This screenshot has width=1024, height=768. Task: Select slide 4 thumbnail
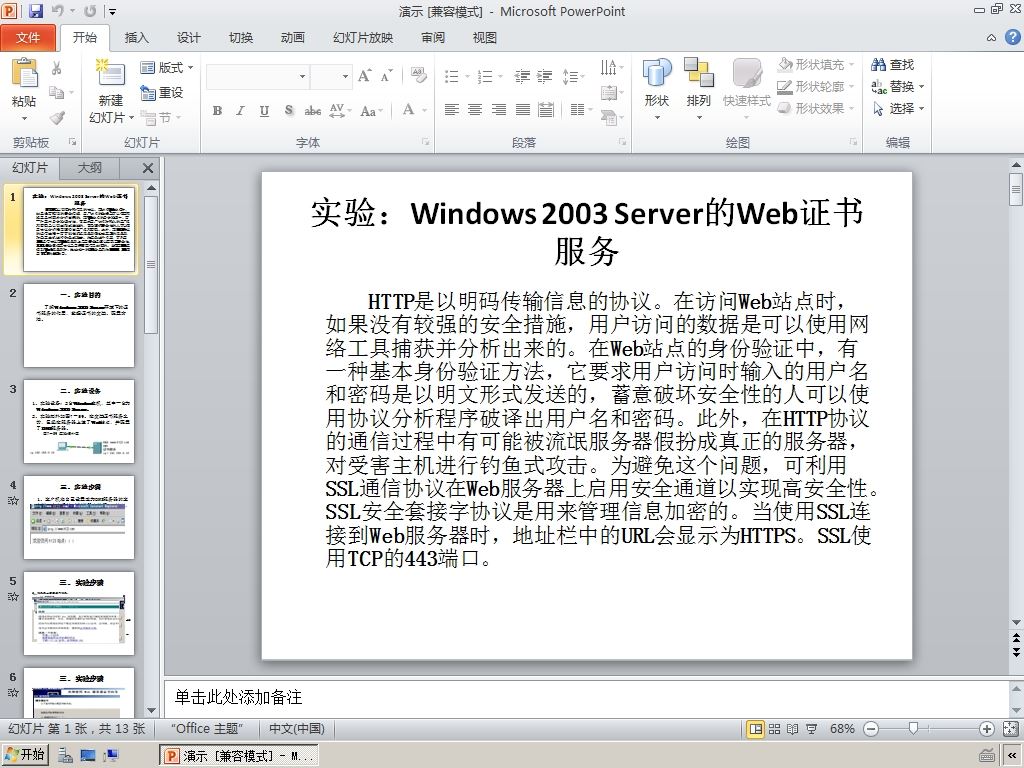point(79,517)
